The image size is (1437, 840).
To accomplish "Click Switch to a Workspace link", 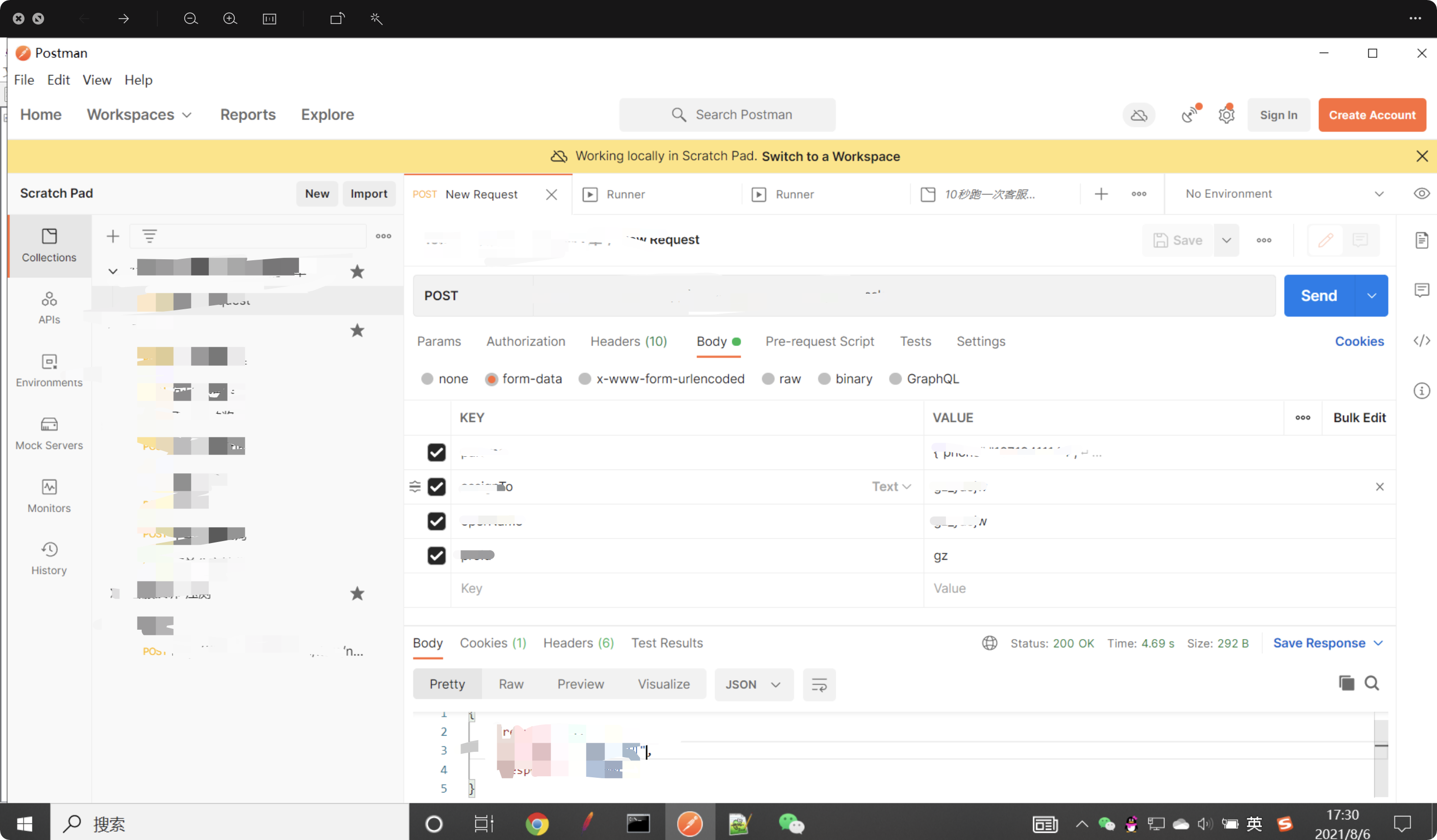I will [x=830, y=156].
